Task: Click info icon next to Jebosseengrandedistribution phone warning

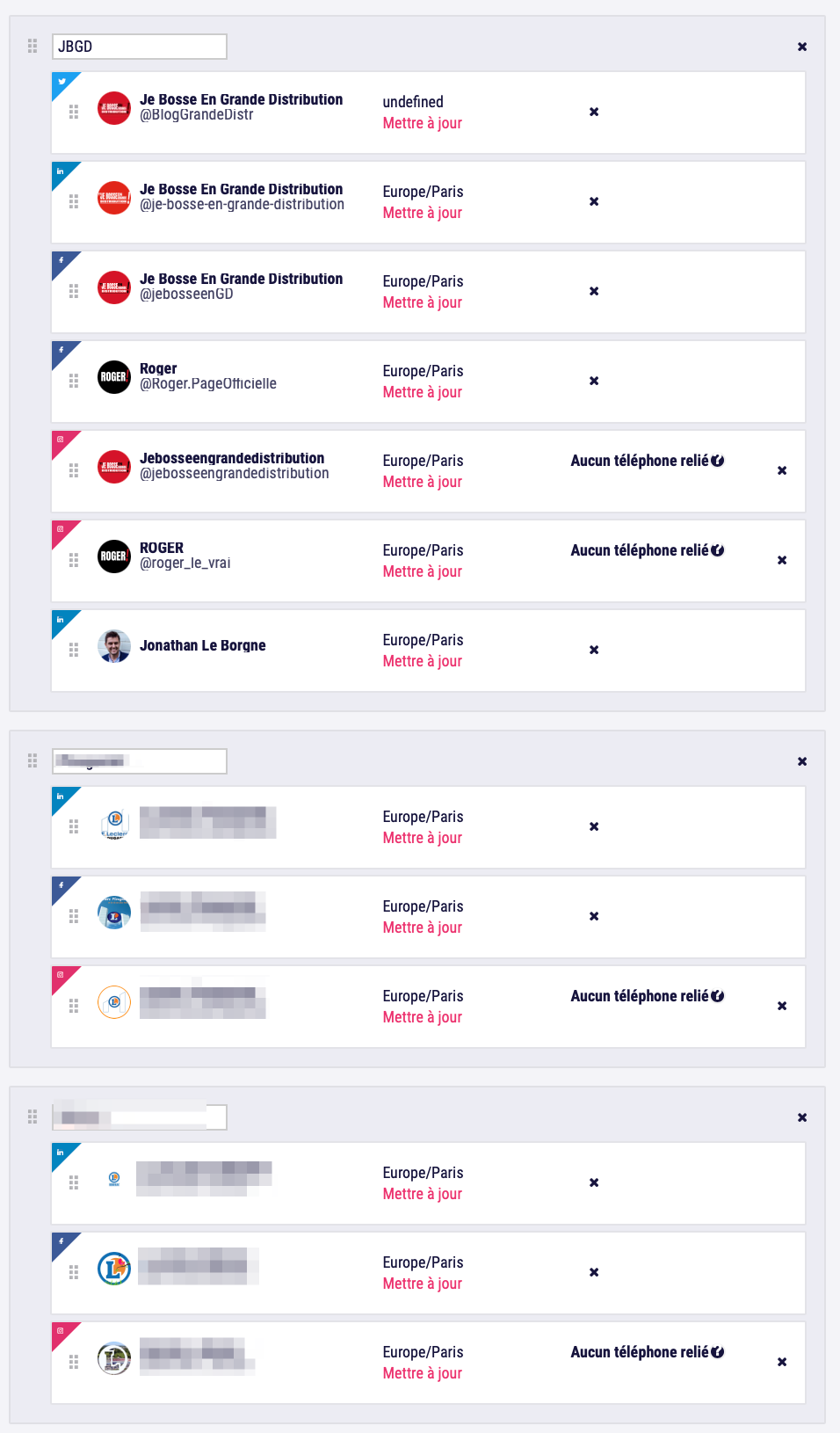Action: (718, 461)
